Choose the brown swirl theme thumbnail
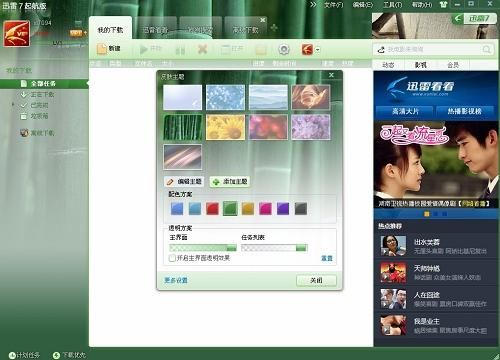The height and width of the screenshot is (360, 500). tap(311, 97)
